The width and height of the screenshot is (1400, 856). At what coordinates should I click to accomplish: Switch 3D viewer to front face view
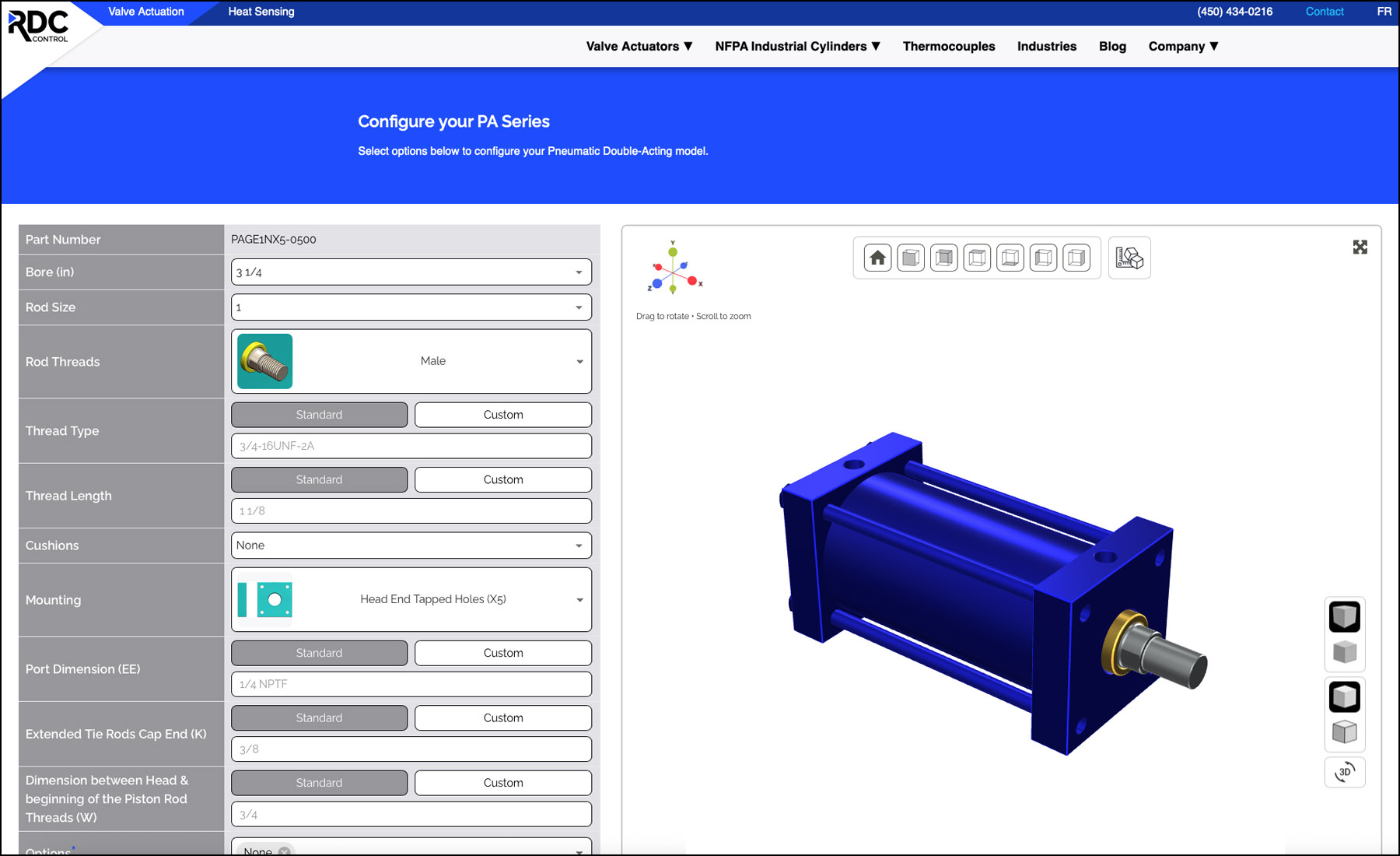coord(911,258)
